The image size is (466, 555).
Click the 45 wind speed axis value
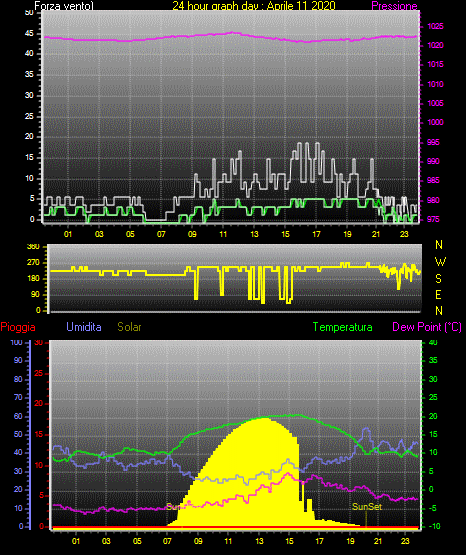coord(29,34)
